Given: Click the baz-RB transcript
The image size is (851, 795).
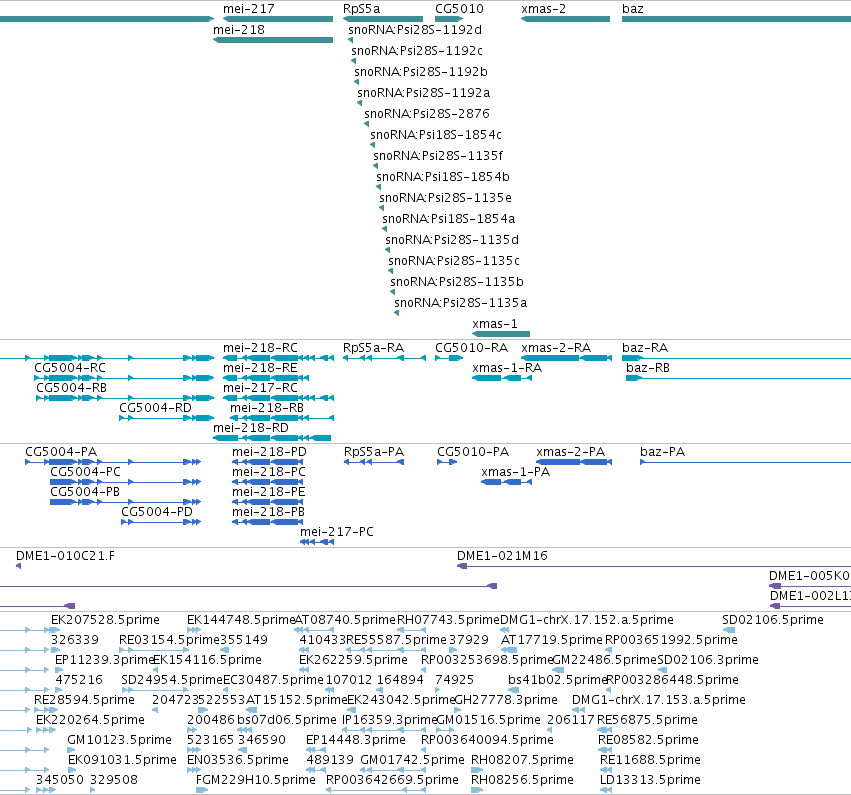Looking at the screenshot, I should pyautogui.click(x=739, y=378).
